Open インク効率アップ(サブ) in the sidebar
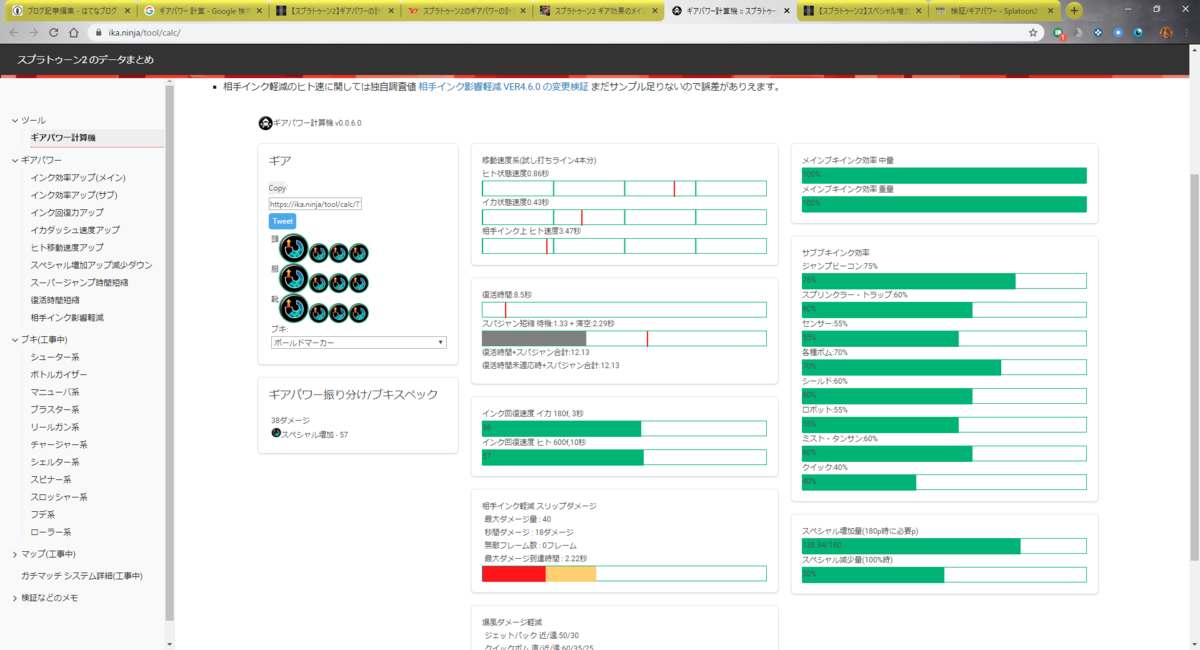Viewport: 1200px width, 650px height. pos(74,195)
